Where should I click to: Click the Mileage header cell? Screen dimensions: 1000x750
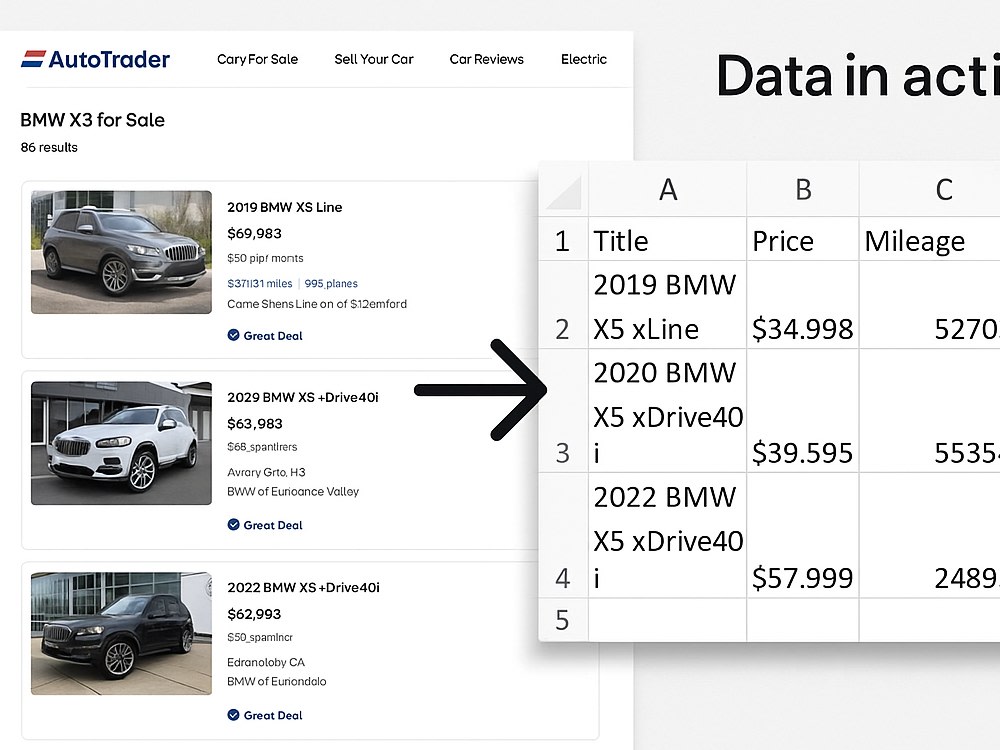(930, 240)
